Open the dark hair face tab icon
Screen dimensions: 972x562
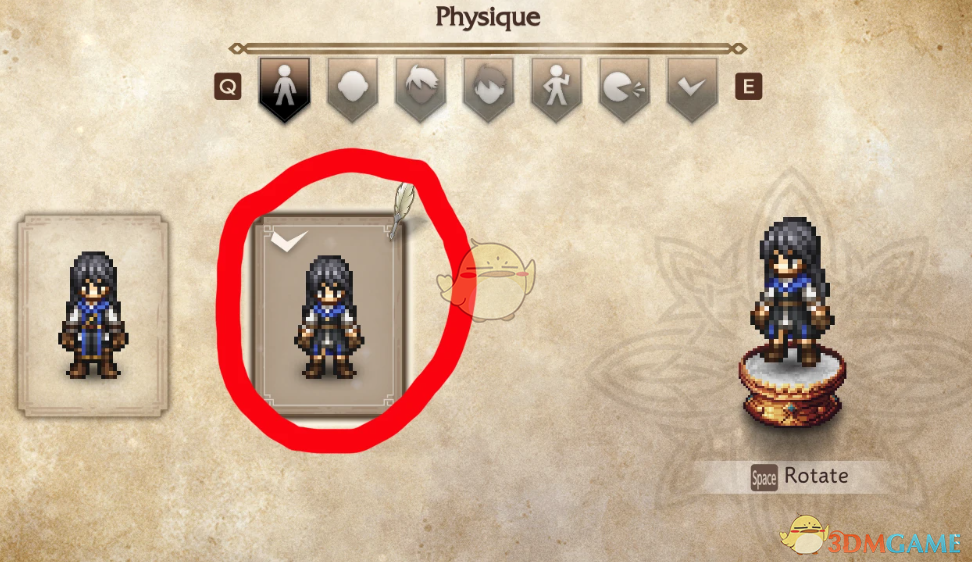point(488,89)
